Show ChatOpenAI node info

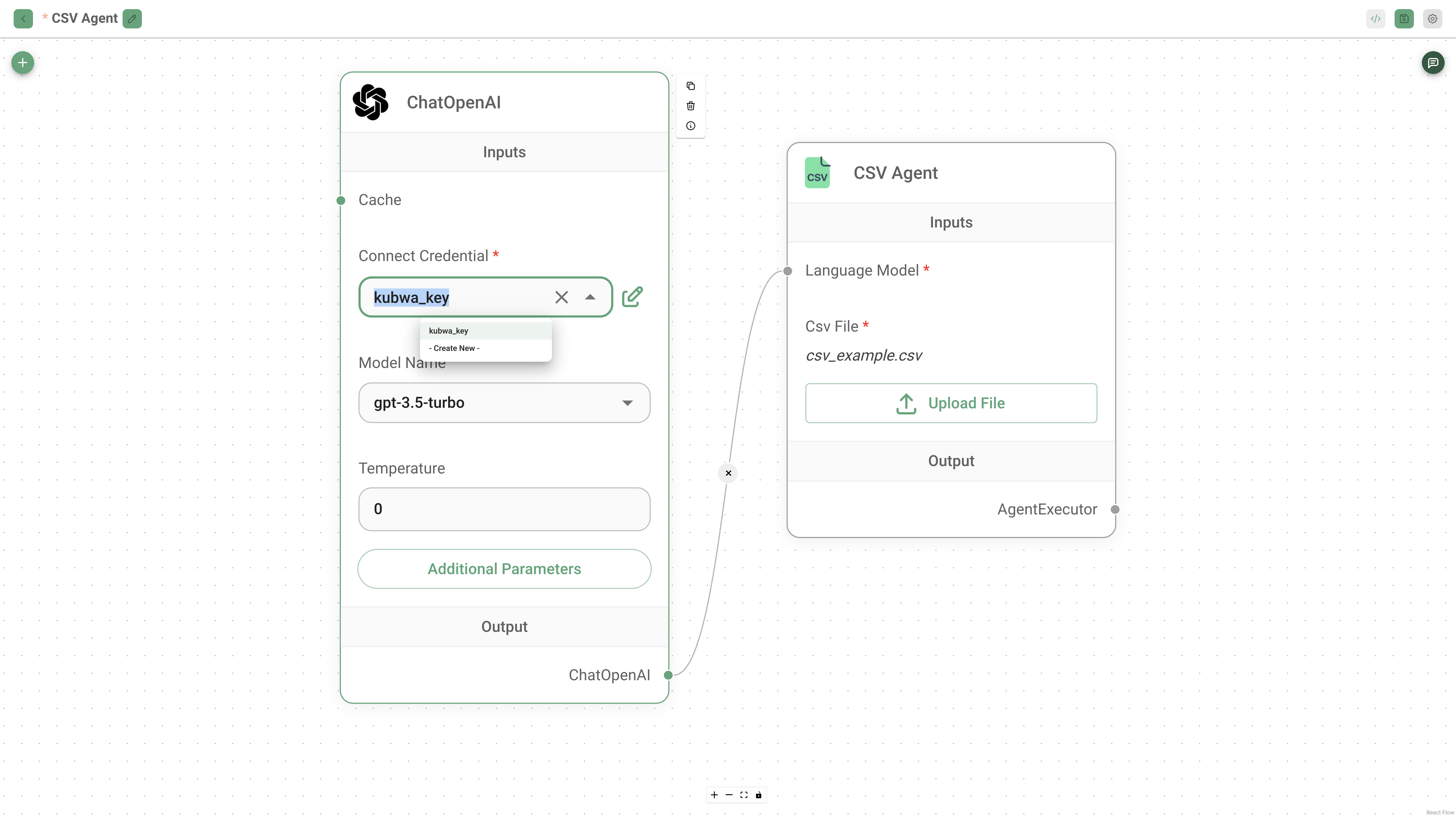(x=691, y=125)
